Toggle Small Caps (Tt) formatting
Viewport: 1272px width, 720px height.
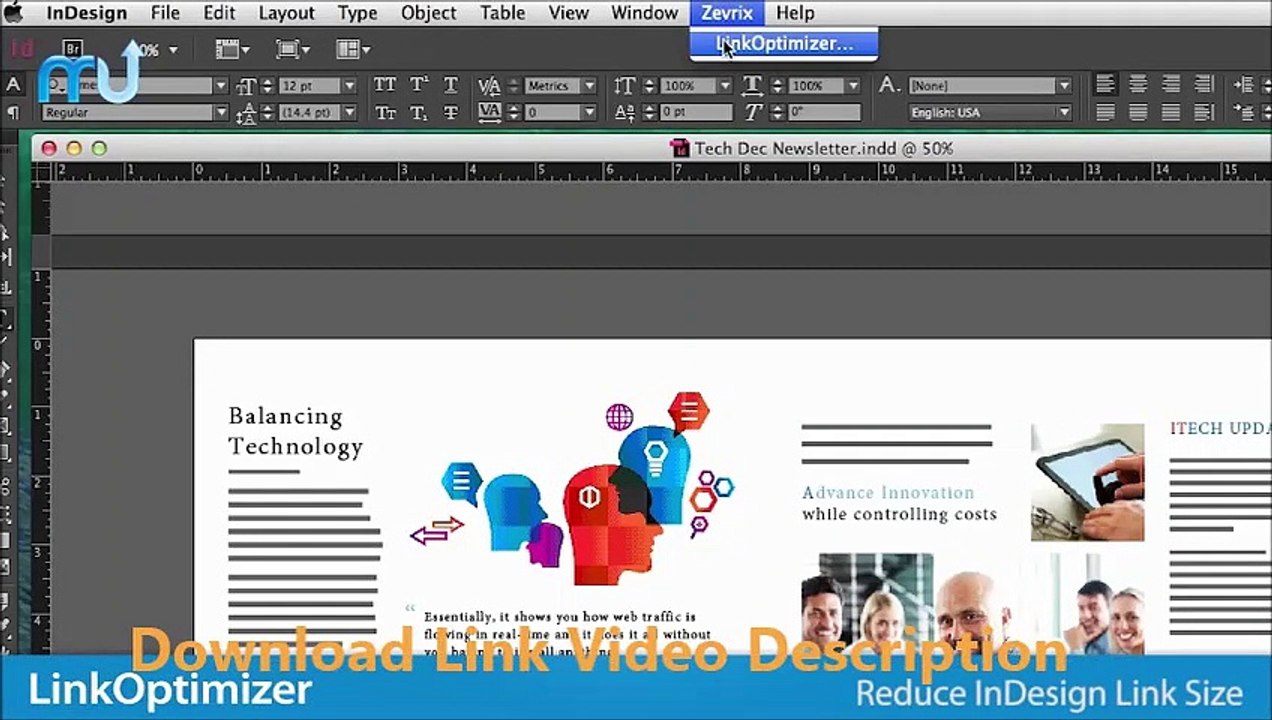coord(385,112)
